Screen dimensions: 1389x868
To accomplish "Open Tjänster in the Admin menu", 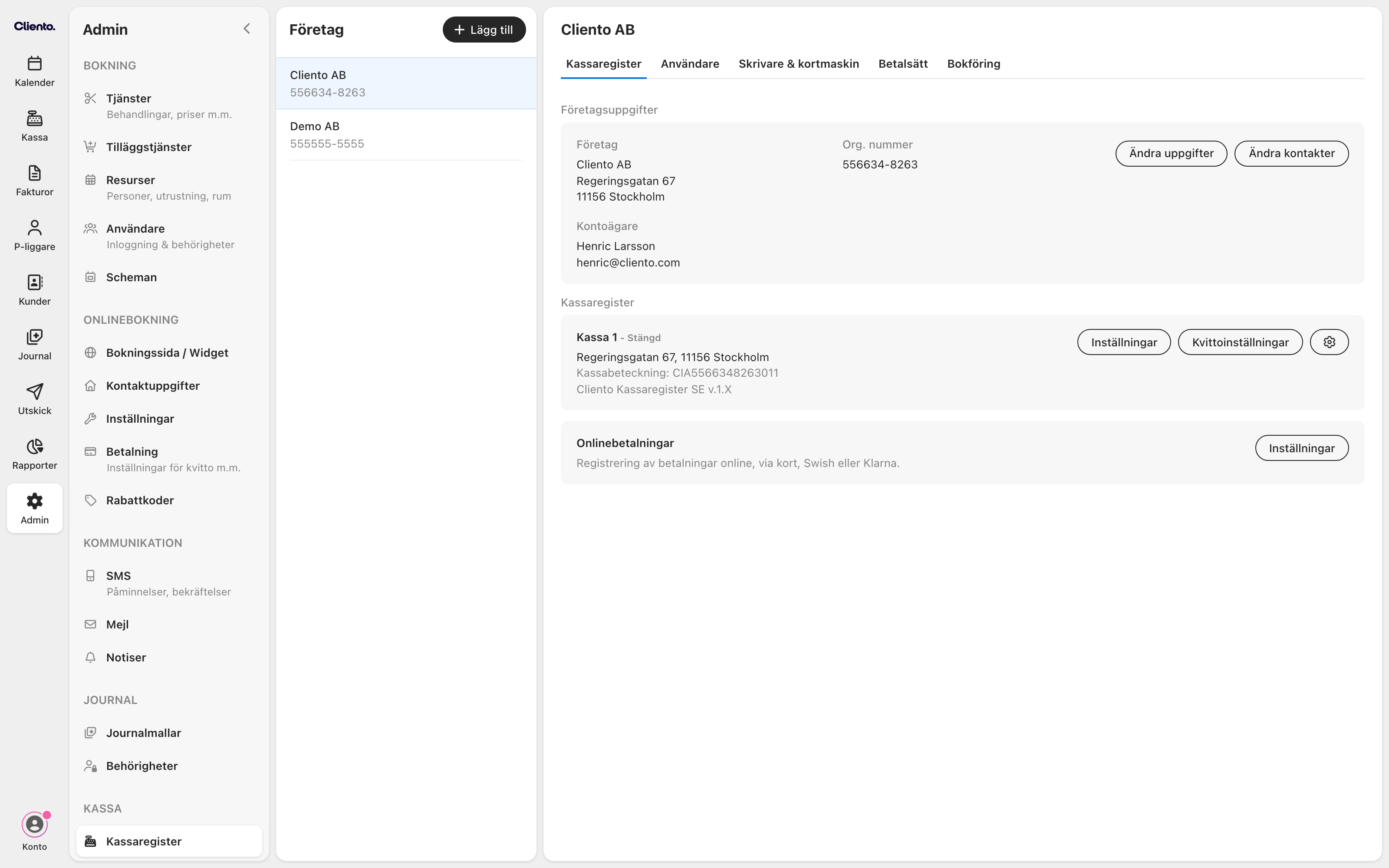I will click(x=169, y=106).
